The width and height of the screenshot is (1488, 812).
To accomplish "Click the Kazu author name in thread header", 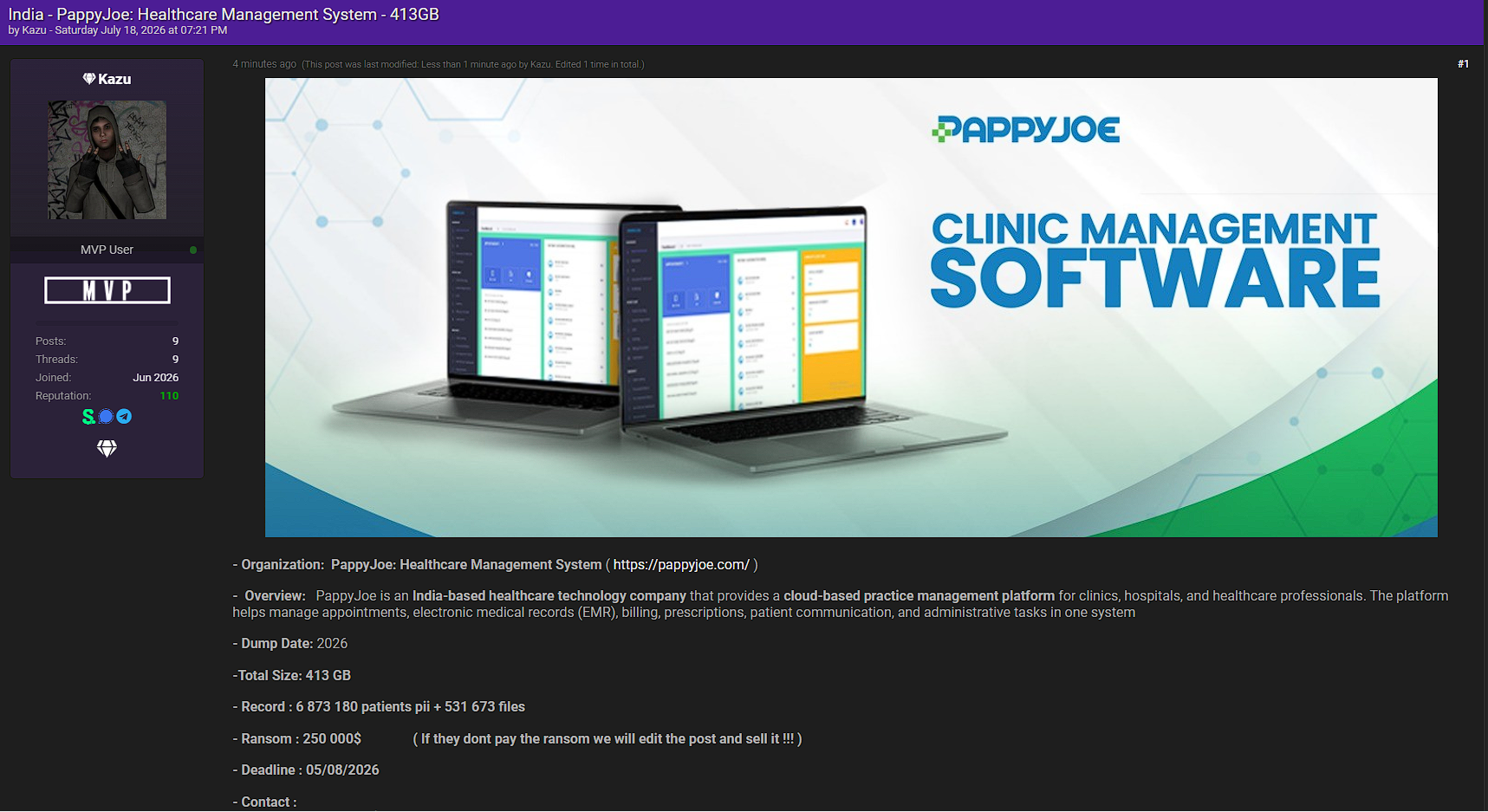I will (35, 30).
